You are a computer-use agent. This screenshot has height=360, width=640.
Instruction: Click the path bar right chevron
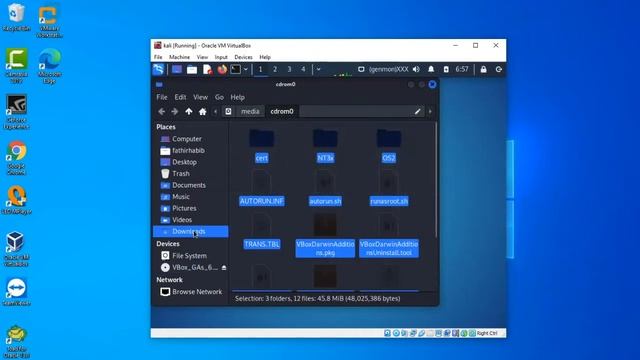[x=430, y=111]
